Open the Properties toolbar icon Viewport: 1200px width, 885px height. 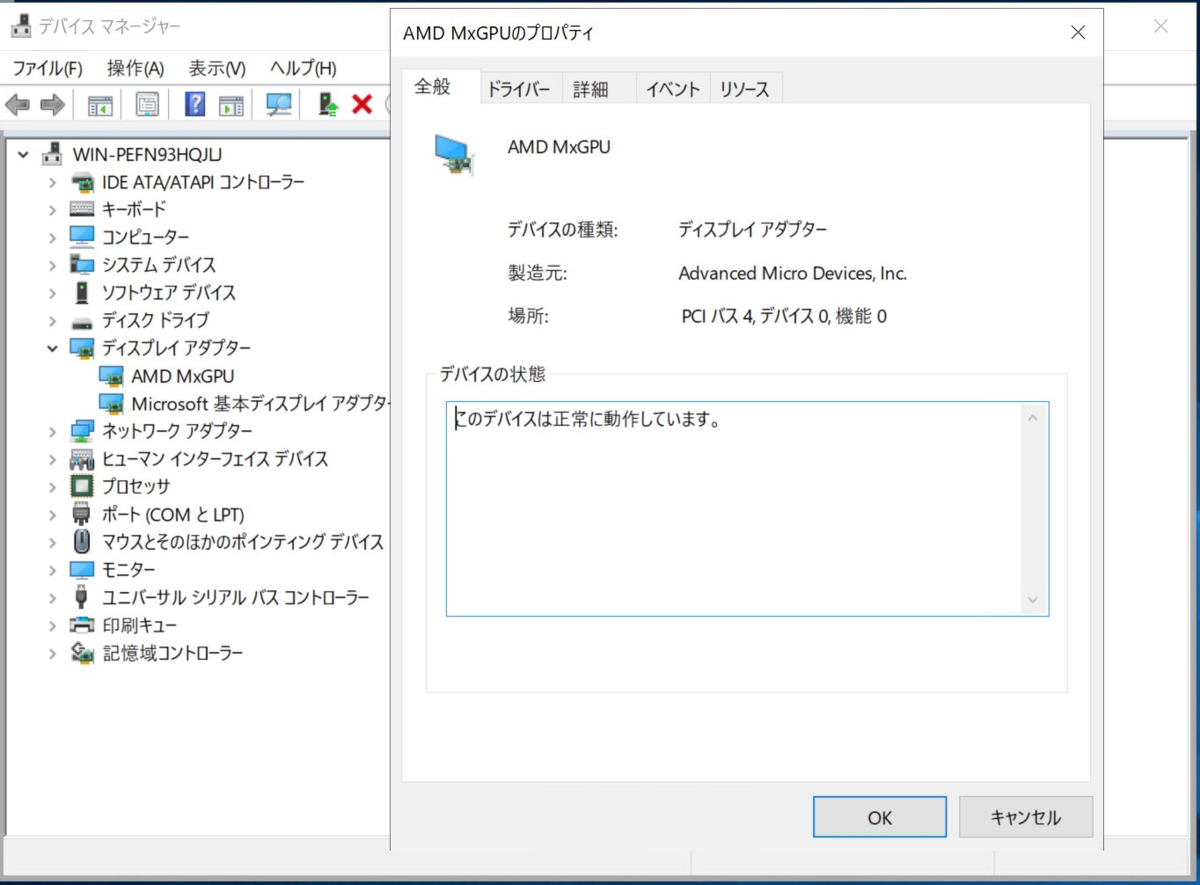(147, 104)
